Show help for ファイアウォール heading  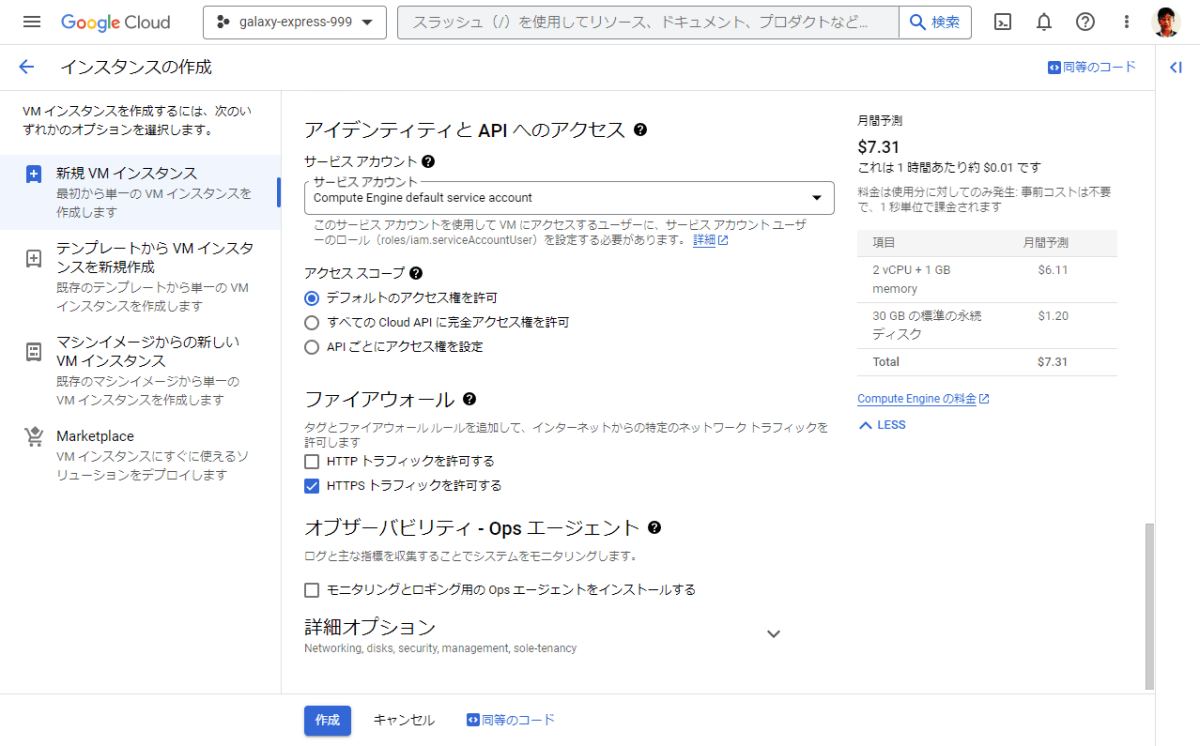469,399
